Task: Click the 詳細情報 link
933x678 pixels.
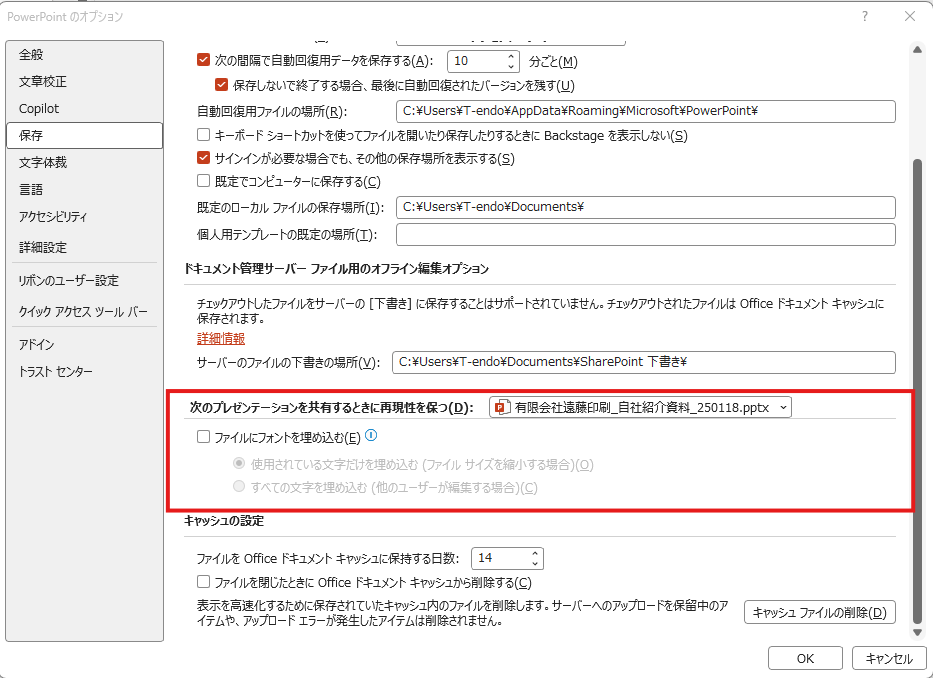Action: tap(221, 339)
